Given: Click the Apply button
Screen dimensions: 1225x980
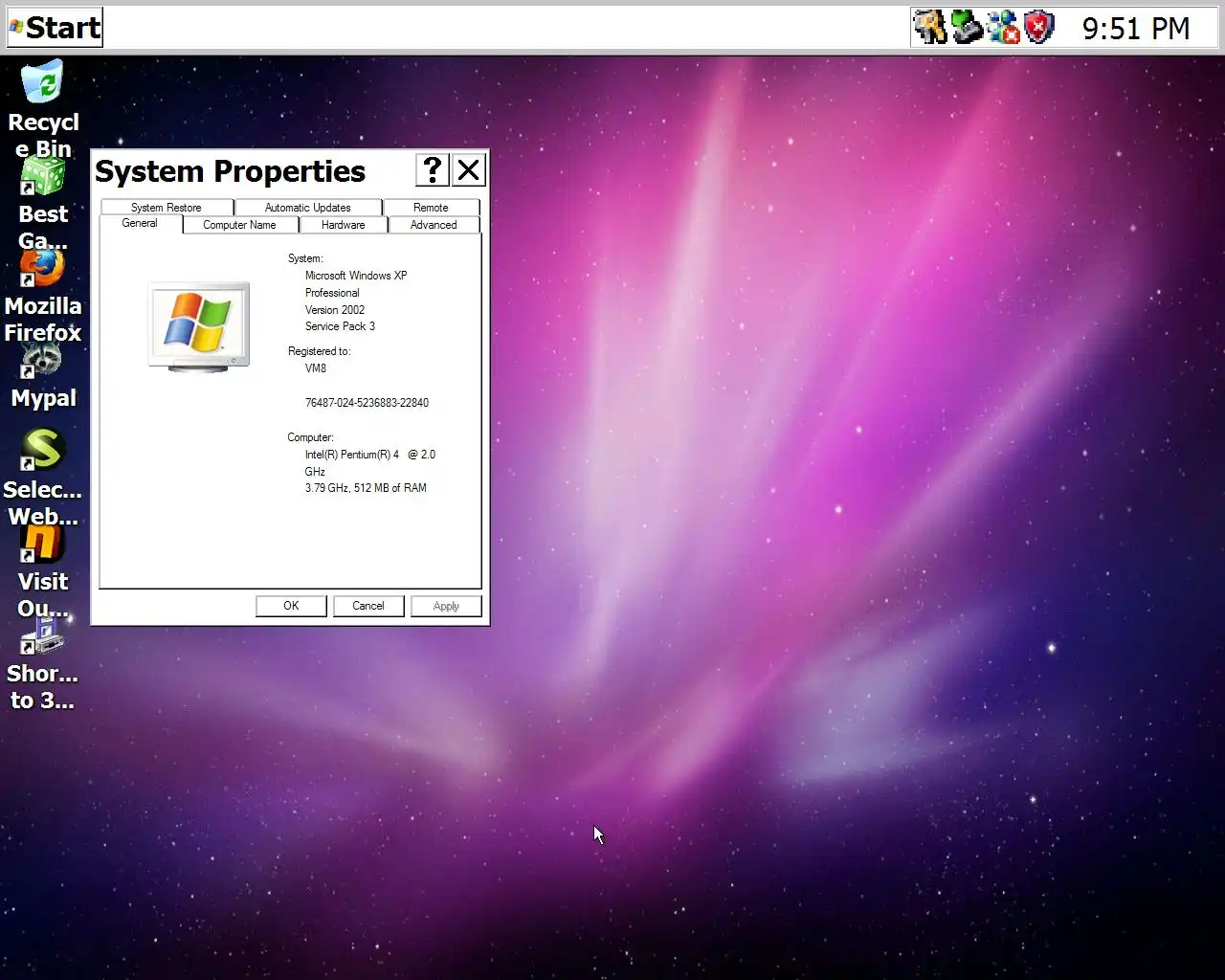Looking at the screenshot, I should [x=446, y=606].
